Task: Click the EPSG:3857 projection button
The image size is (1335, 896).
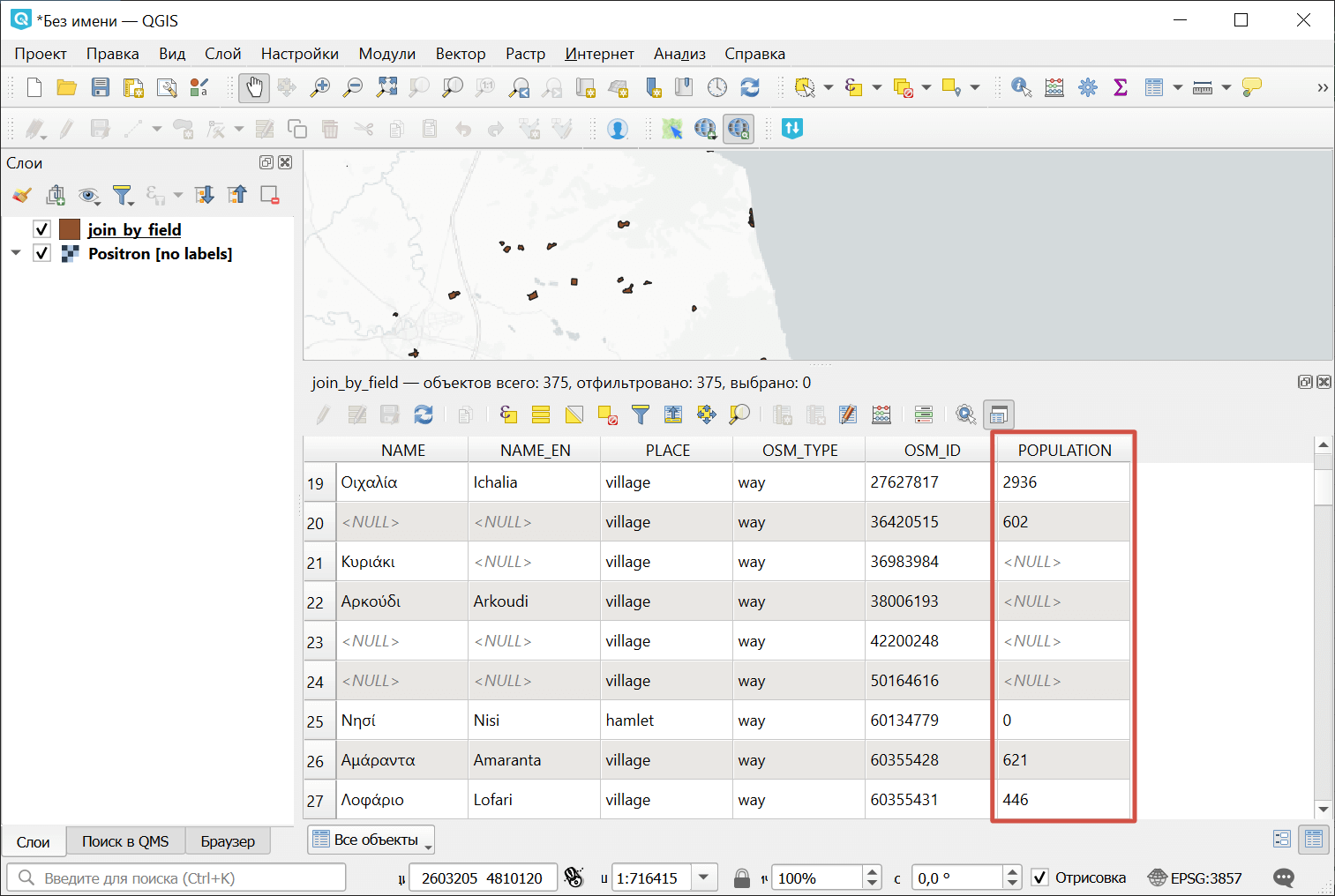Action: (1195, 877)
